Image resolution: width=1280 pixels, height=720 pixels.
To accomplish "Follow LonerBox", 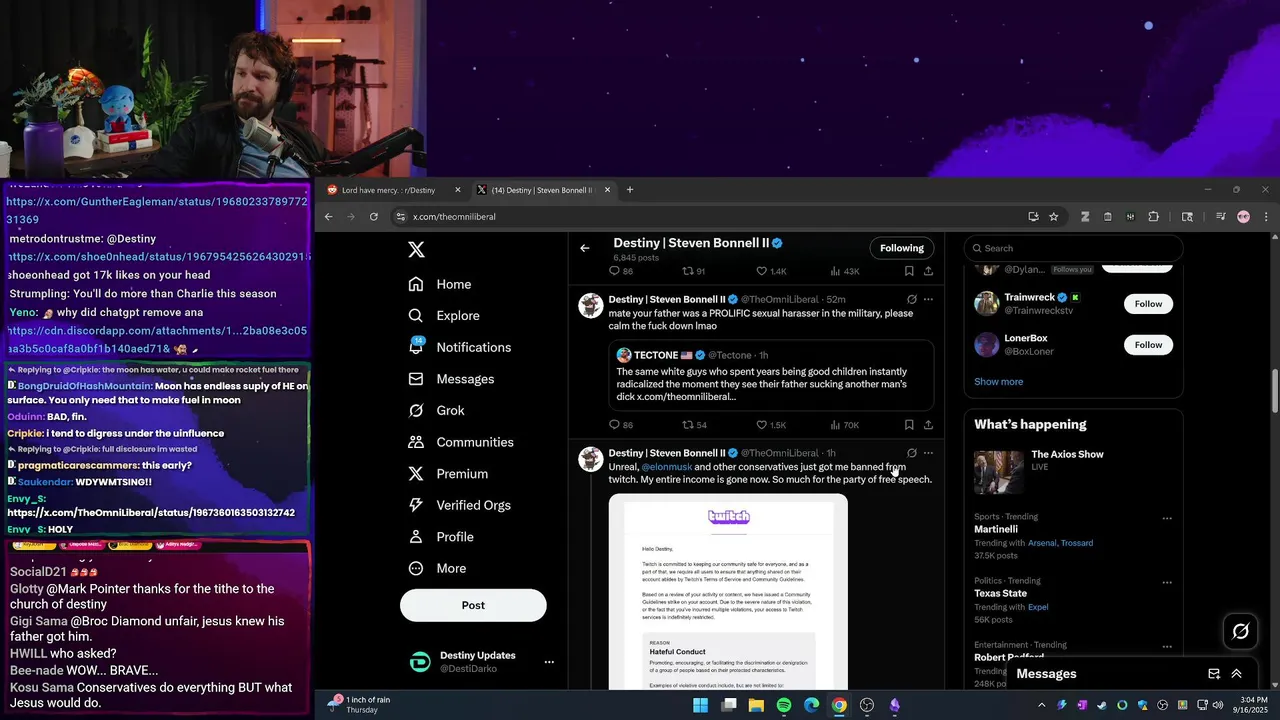I will click(1148, 345).
